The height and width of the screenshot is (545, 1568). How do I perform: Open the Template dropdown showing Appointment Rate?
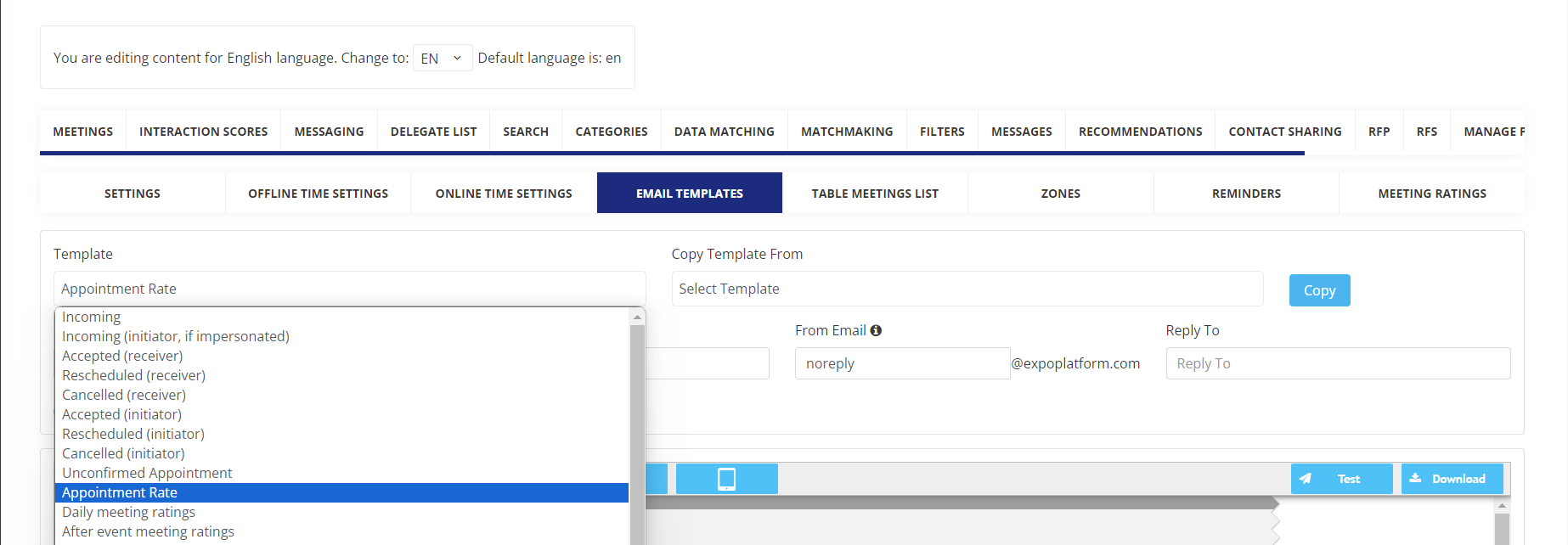pos(349,289)
